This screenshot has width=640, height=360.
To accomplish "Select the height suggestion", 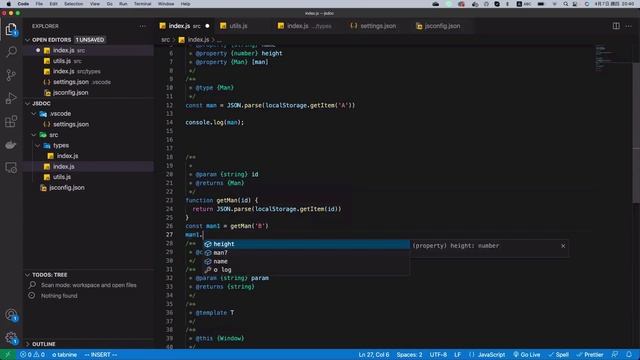I will point(306,244).
